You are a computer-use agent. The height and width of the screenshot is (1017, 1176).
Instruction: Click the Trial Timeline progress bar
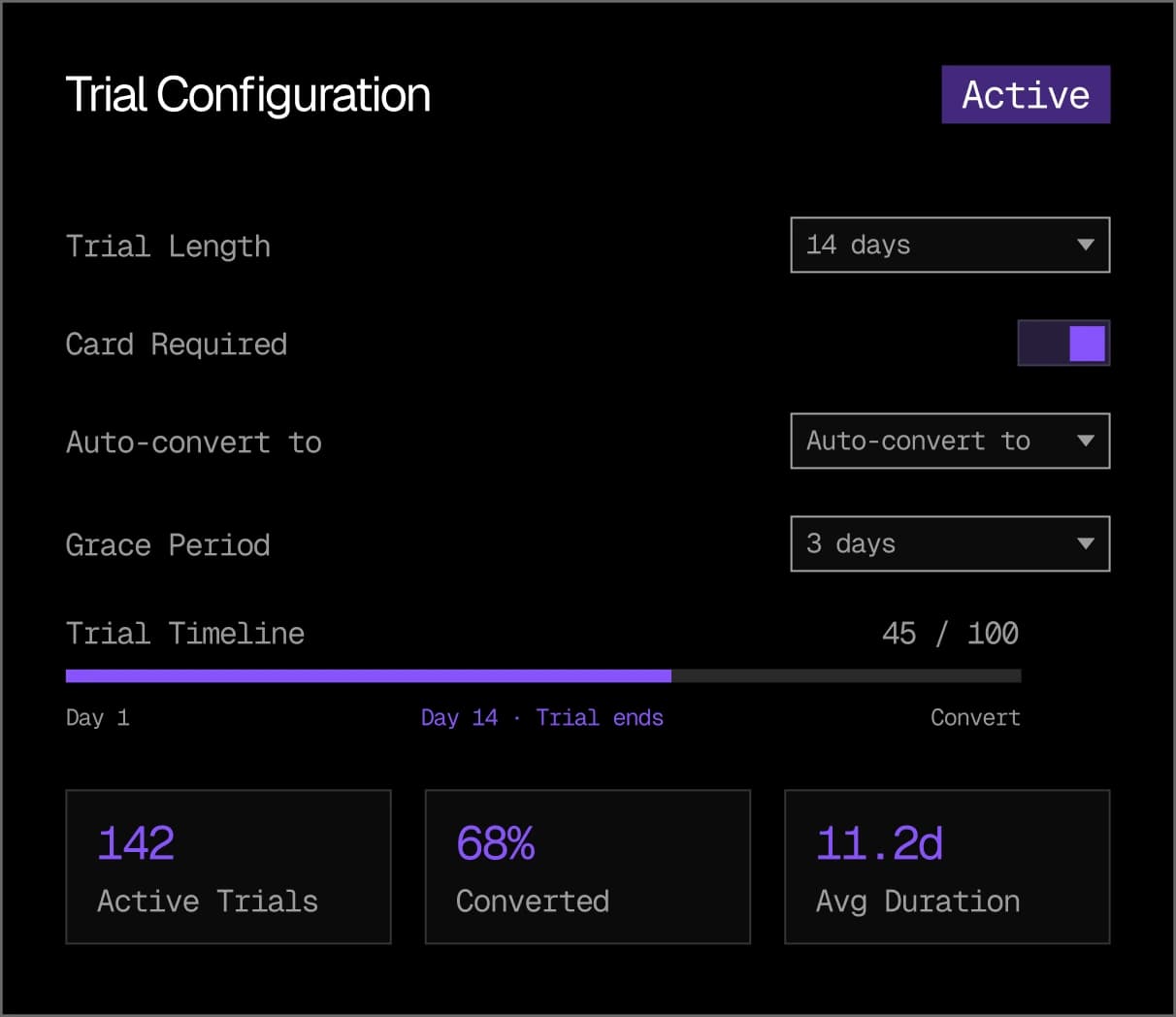[x=543, y=675]
